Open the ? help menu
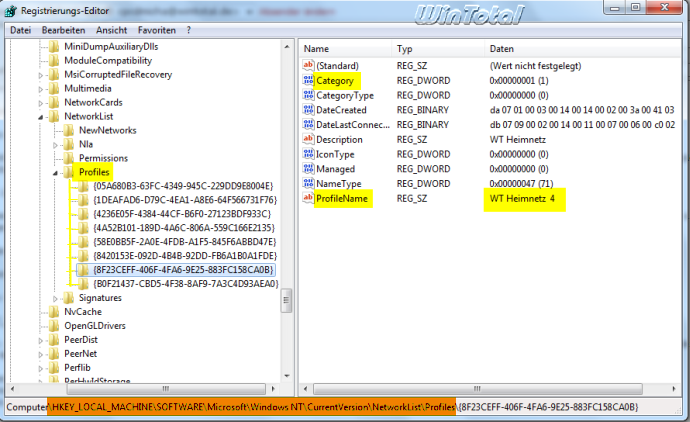Screen dimensions: 690x422 pyautogui.click(x=188, y=30)
